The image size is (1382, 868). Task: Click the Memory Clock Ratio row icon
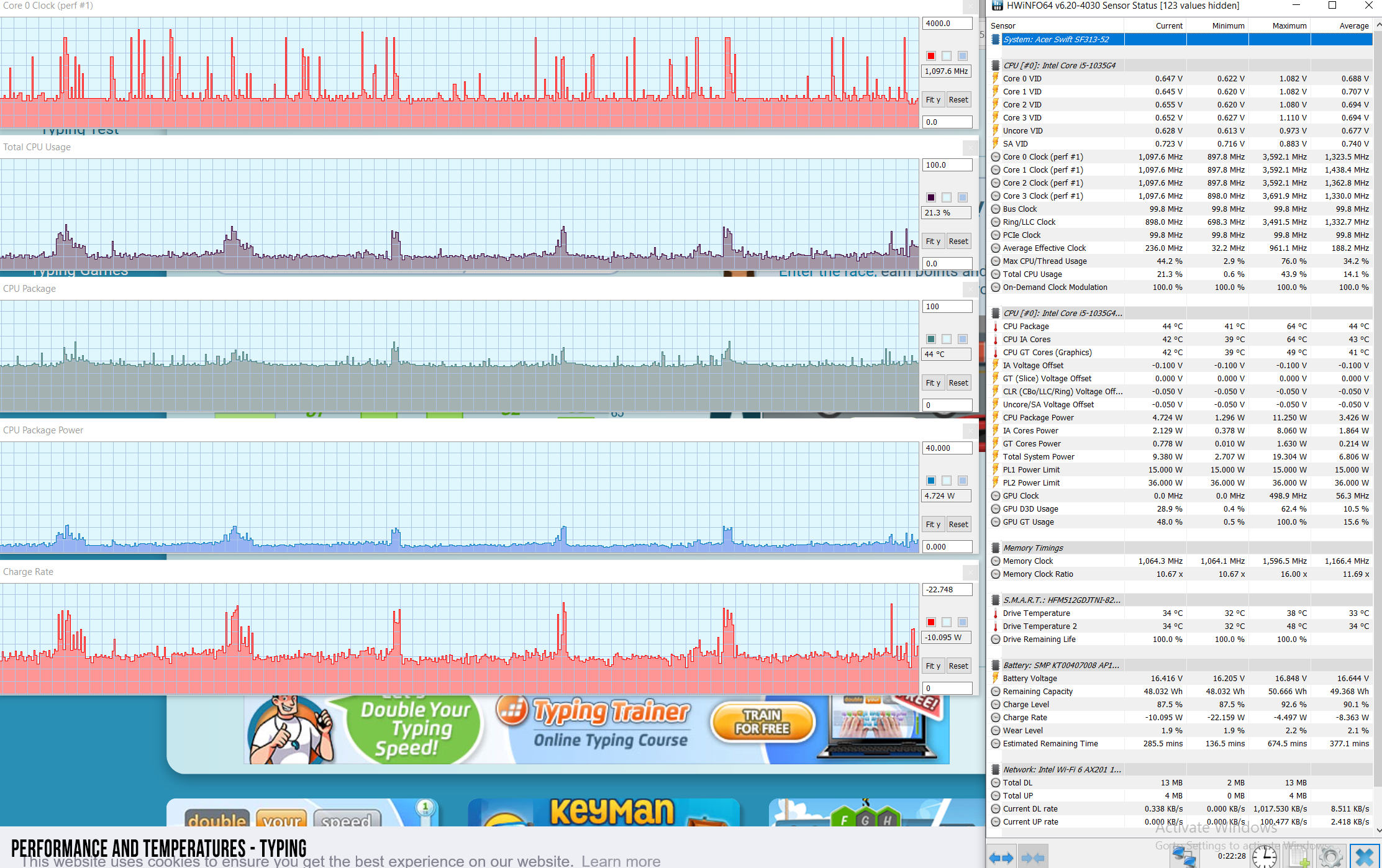996,574
